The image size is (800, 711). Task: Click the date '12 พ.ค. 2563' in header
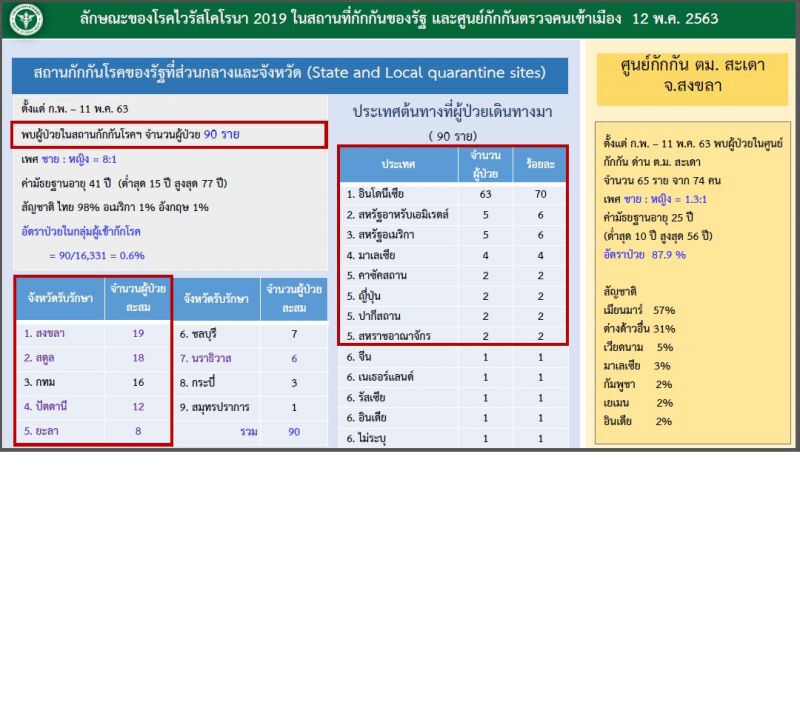[675, 19]
